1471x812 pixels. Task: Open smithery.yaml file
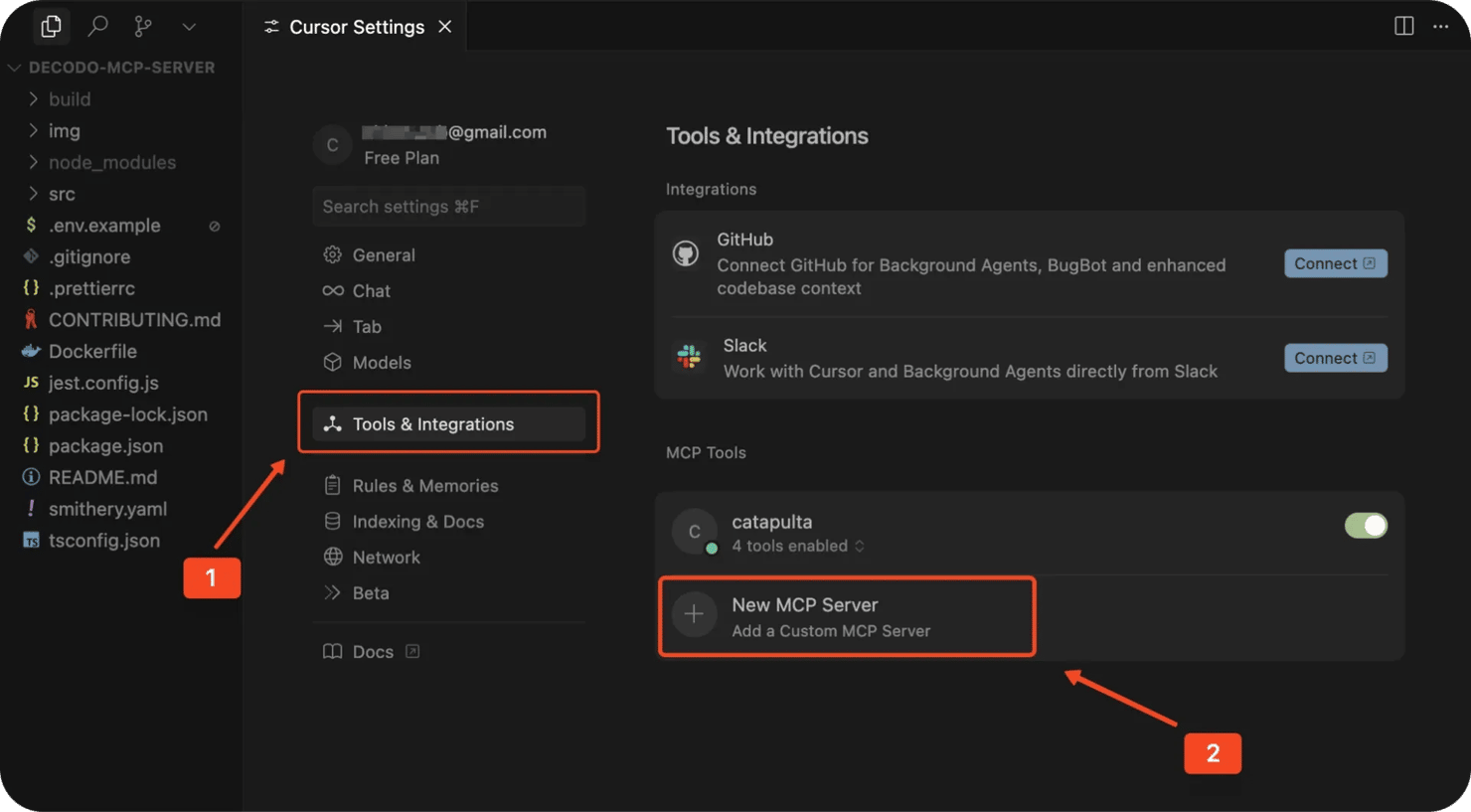click(x=107, y=509)
